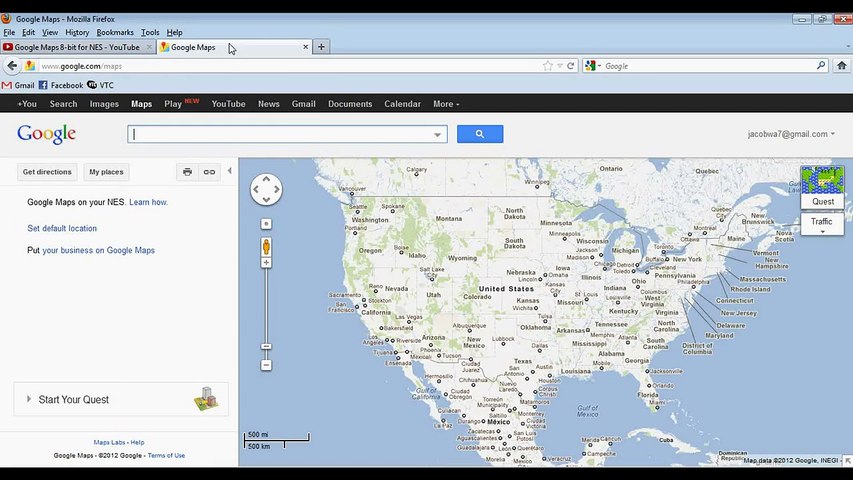Open the File menu

tap(9, 33)
